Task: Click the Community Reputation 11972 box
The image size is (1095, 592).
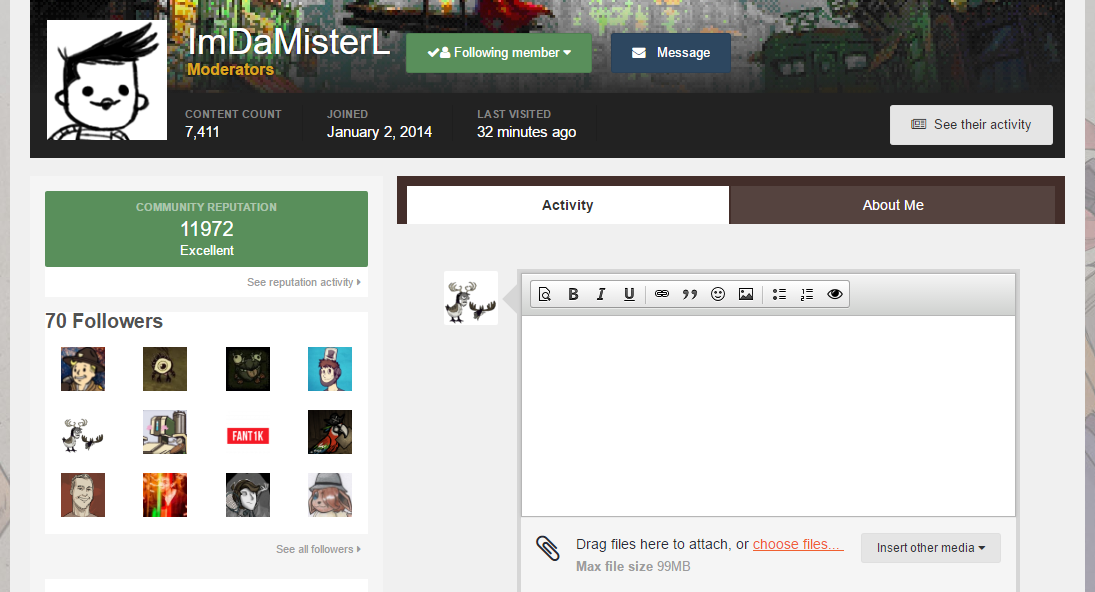Action: [207, 229]
